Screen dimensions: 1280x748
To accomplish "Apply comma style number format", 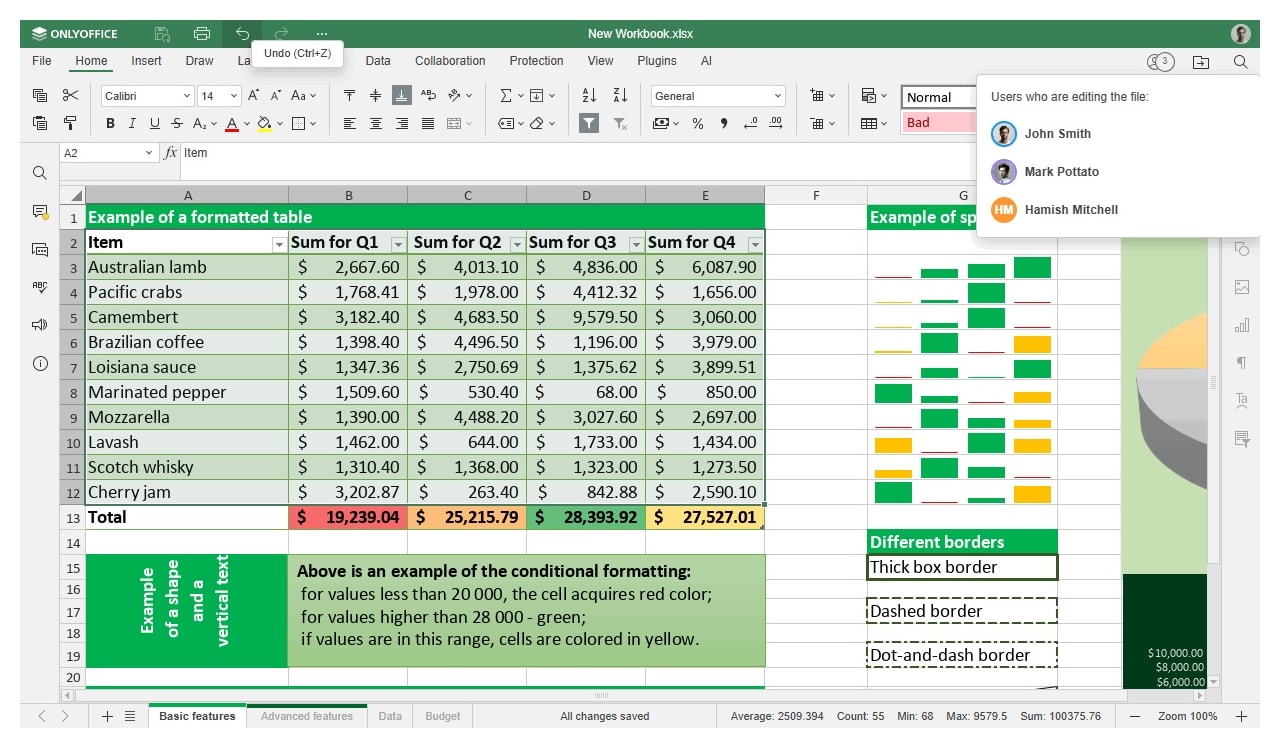I will [x=723, y=123].
